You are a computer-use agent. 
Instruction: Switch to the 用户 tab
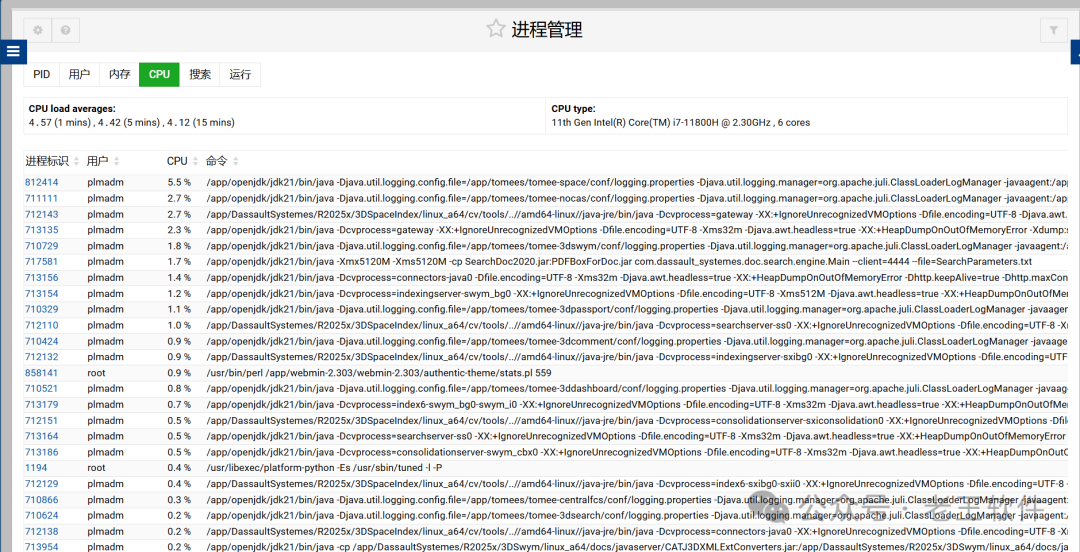[79, 74]
